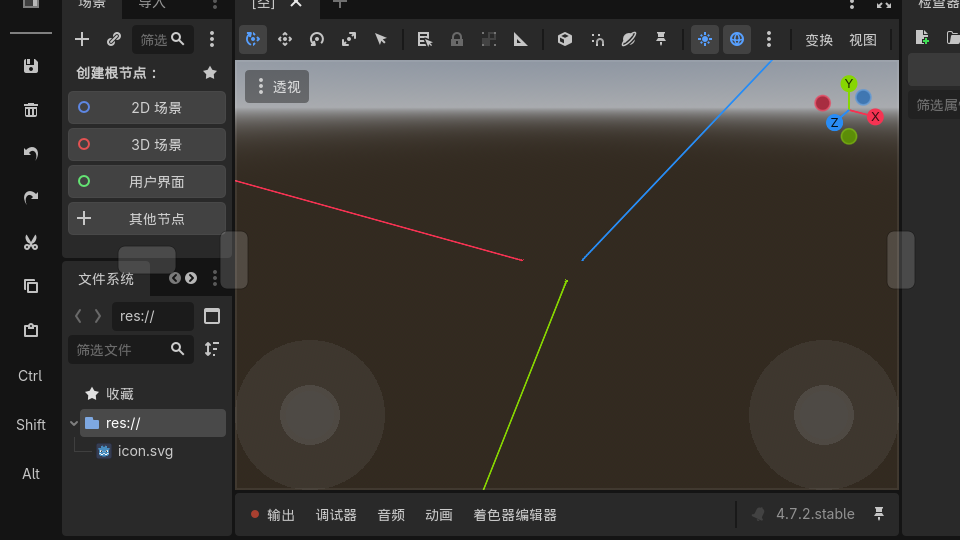Open the 音频 bottom panel
Viewport: 960px width, 540px height.
pyautogui.click(x=391, y=515)
